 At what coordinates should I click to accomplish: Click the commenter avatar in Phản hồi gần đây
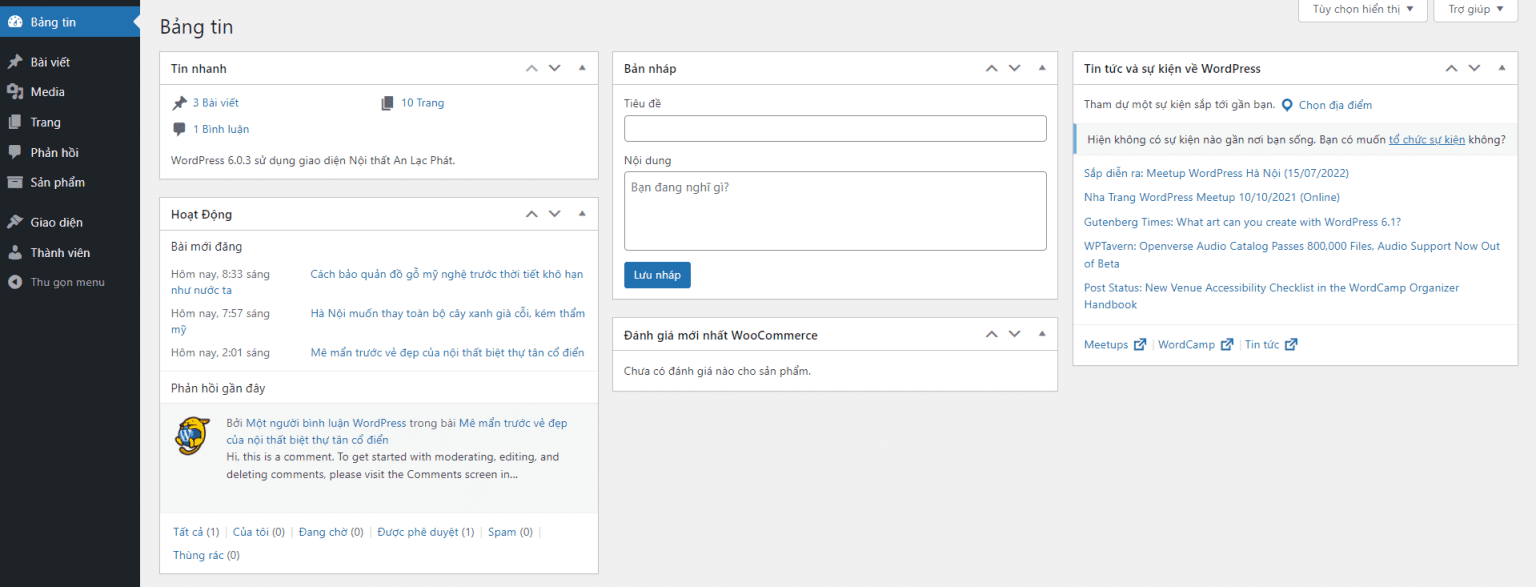tap(191, 436)
